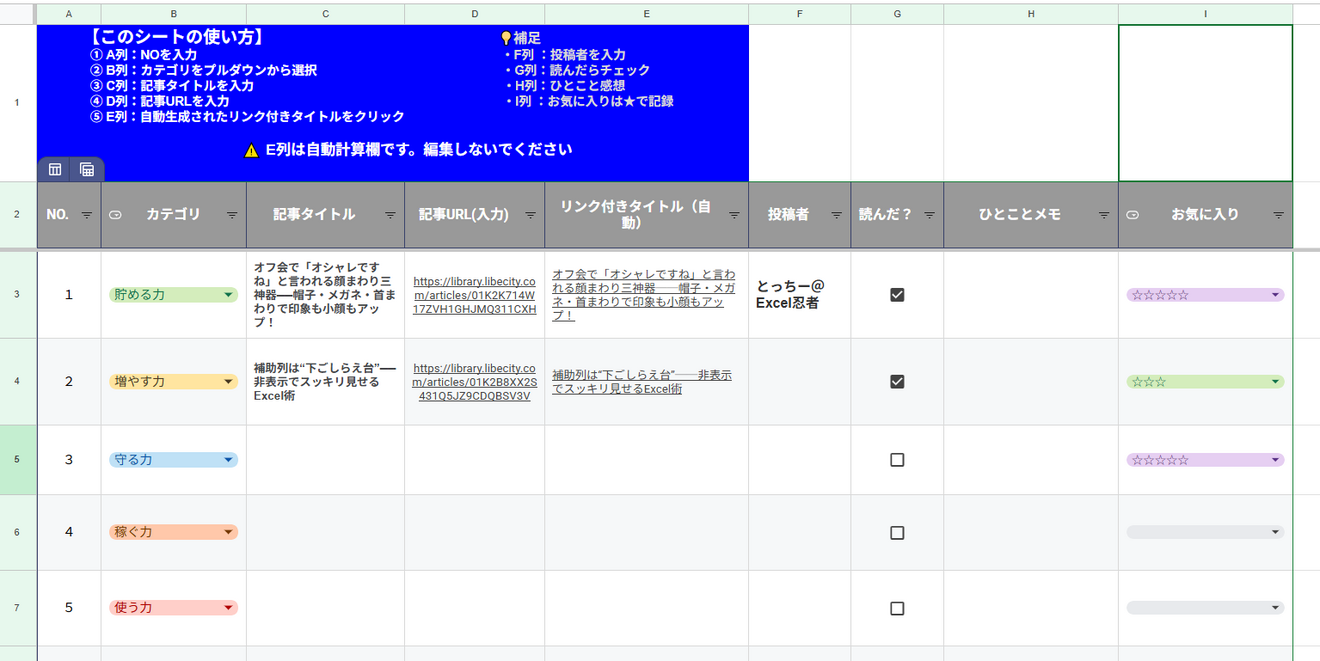Check the 読んだ？ checkbox for row NO.3
The image size is (1320, 661).
[x=896, y=459]
